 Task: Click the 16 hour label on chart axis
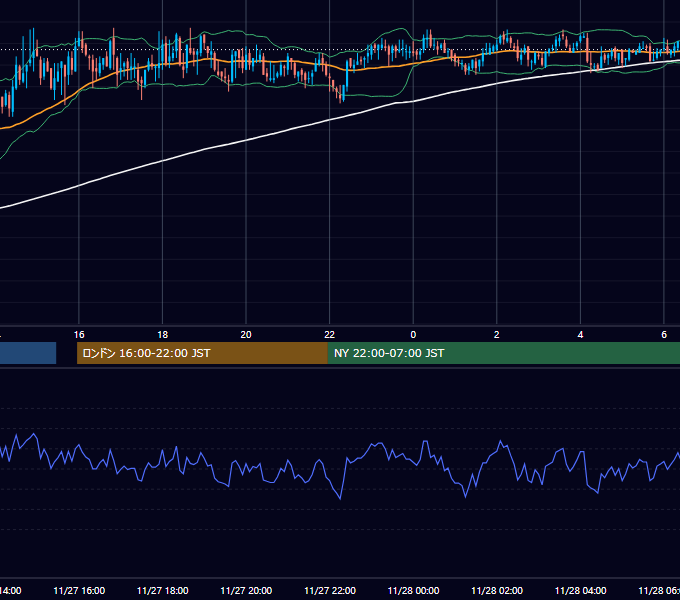(x=79, y=335)
